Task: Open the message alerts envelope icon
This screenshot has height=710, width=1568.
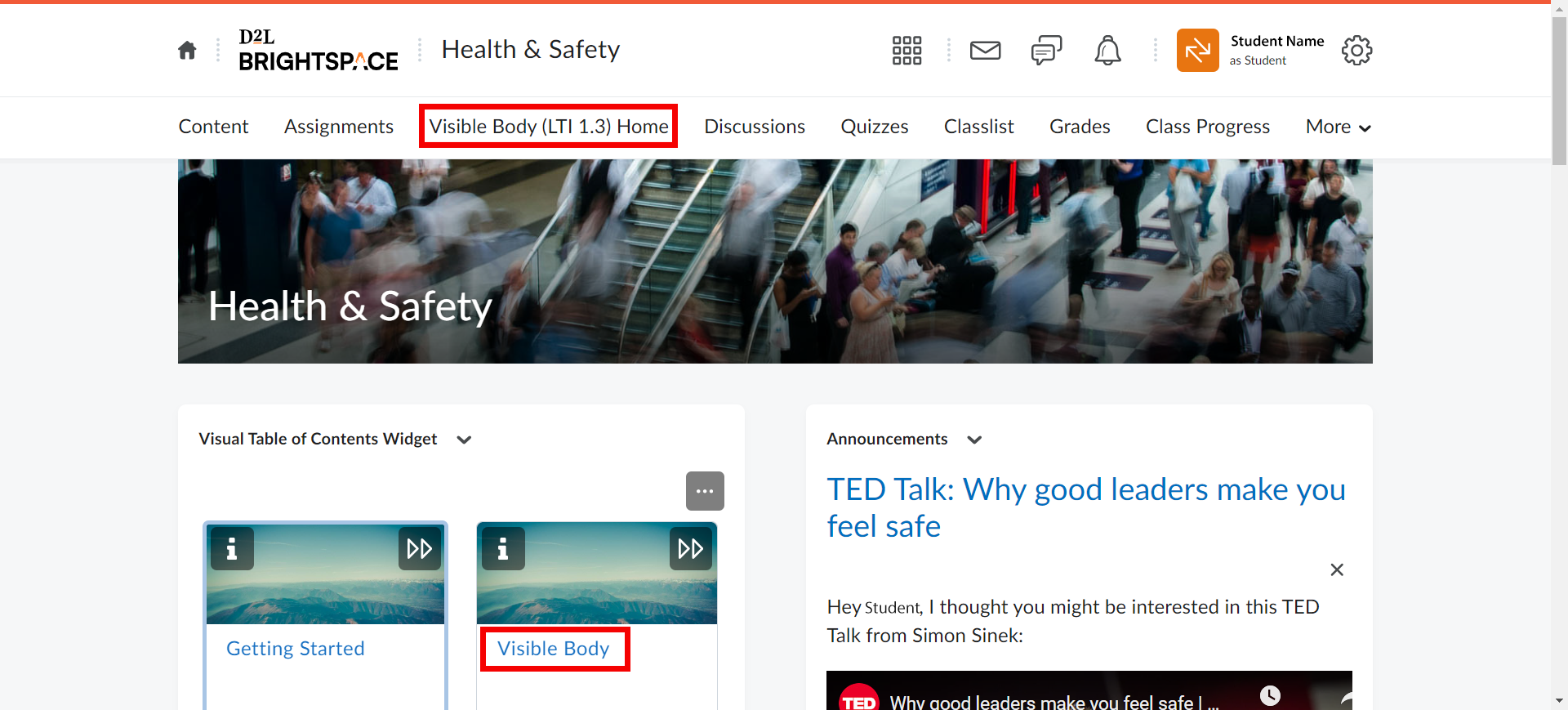Action: (985, 51)
